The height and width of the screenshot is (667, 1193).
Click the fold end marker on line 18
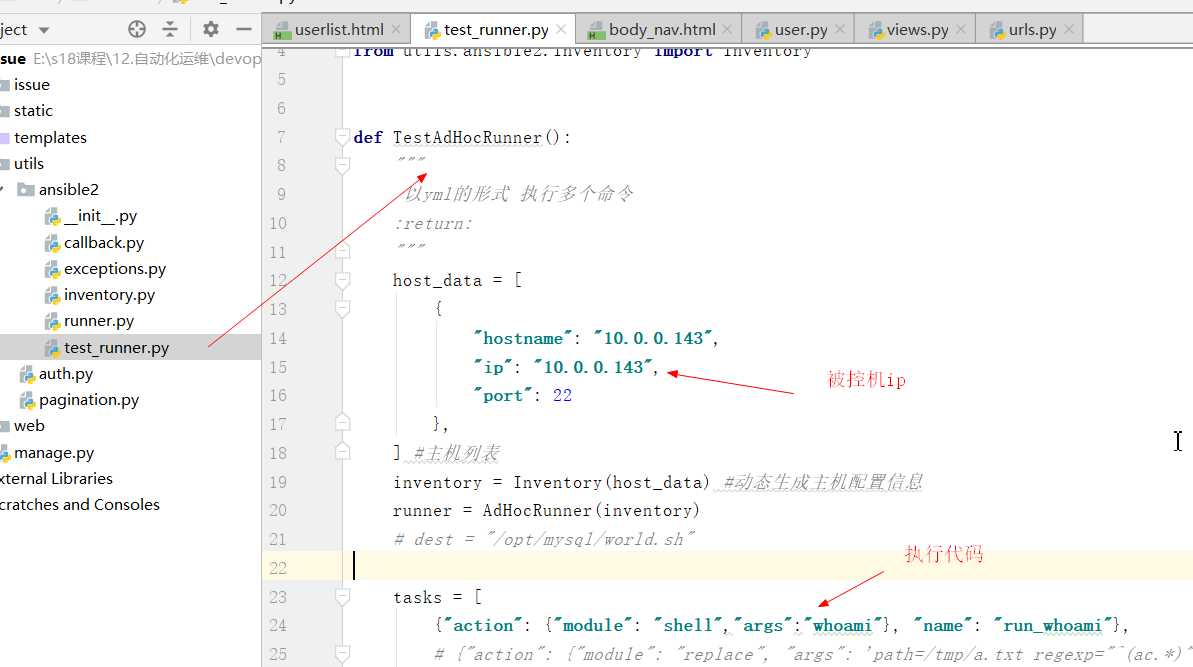pos(342,453)
